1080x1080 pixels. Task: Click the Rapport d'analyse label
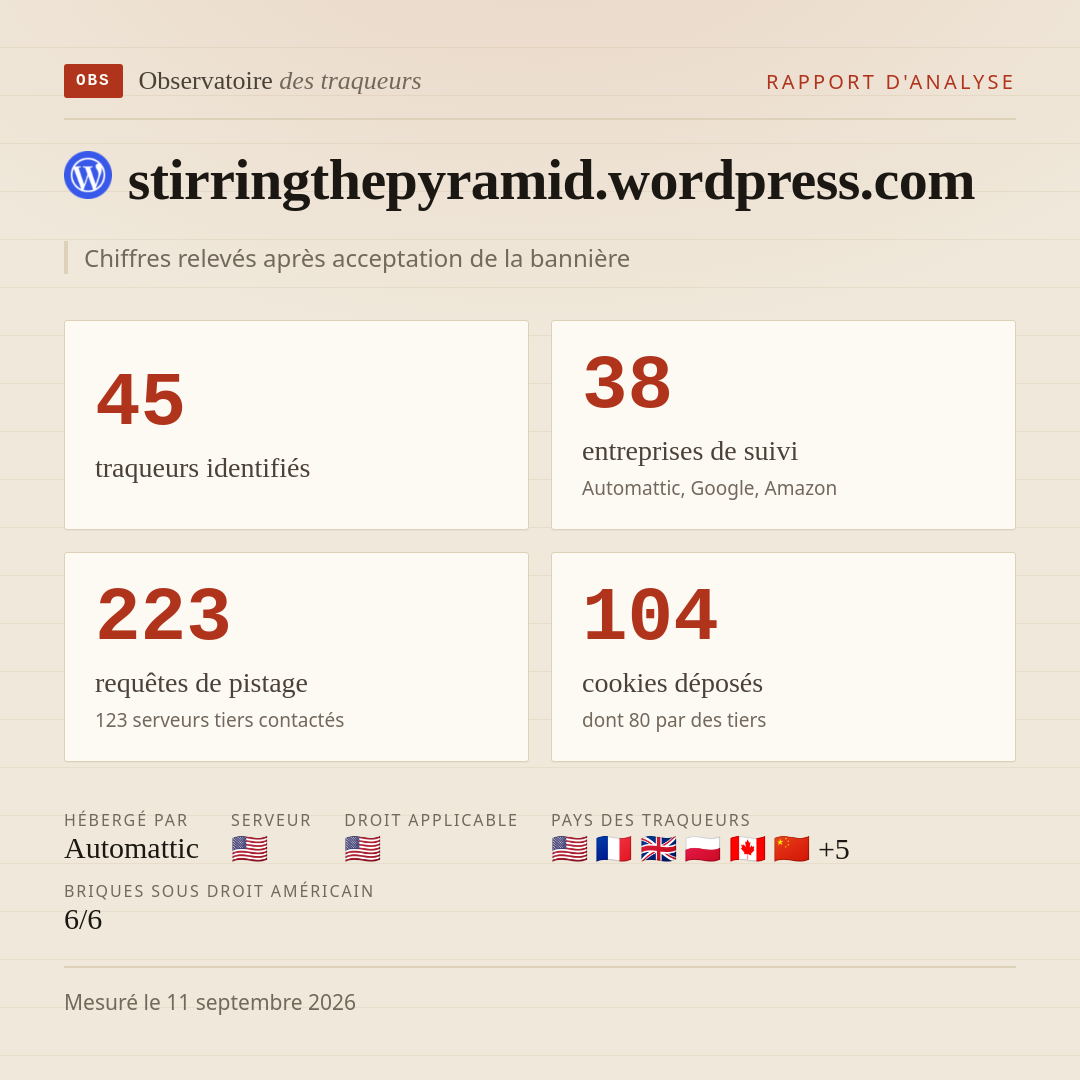[x=891, y=82]
